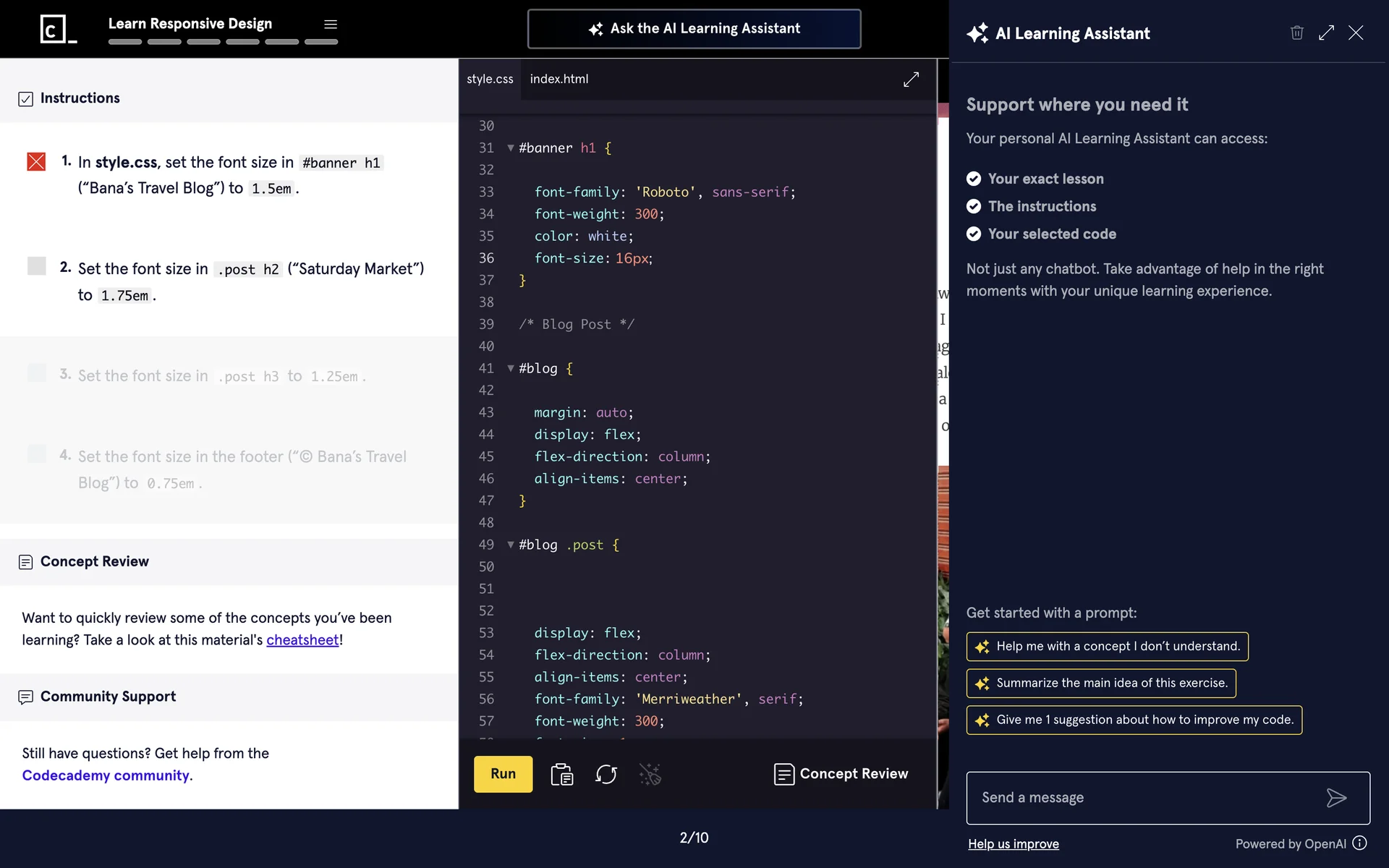Expand the code editor to fullscreen
This screenshot has height=868, width=1389.
(x=911, y=79)
